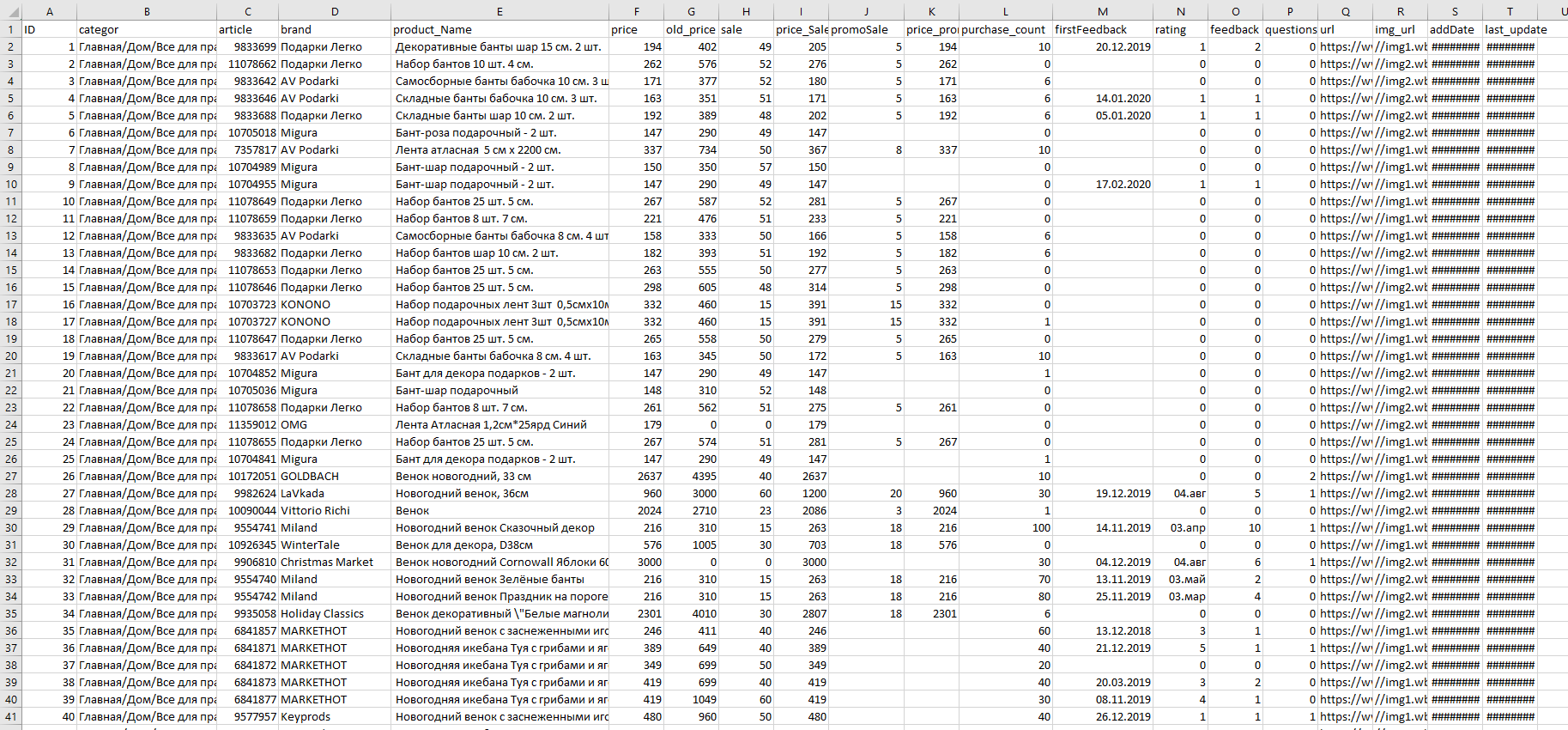Select rating cell '03.май'

point(1180,579)
